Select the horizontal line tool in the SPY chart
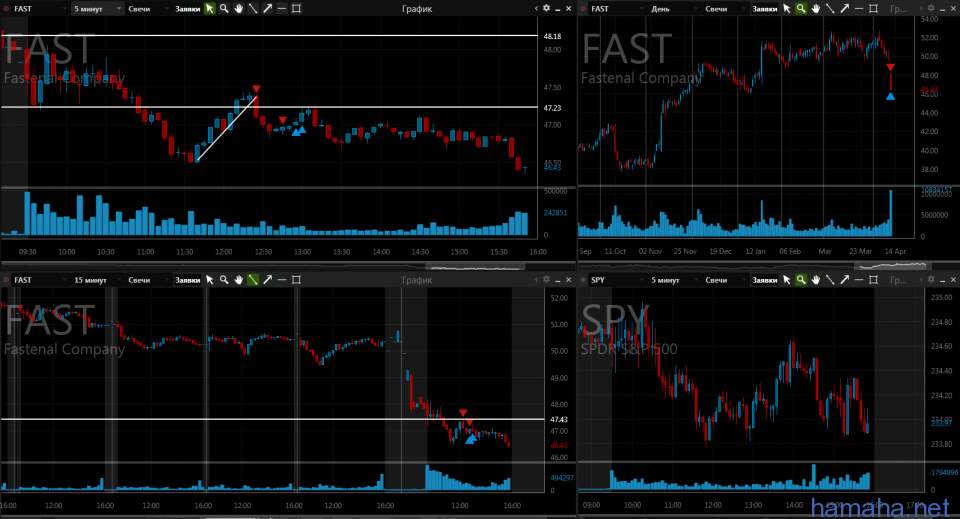960x519 pixels. [x=858, y=280]
